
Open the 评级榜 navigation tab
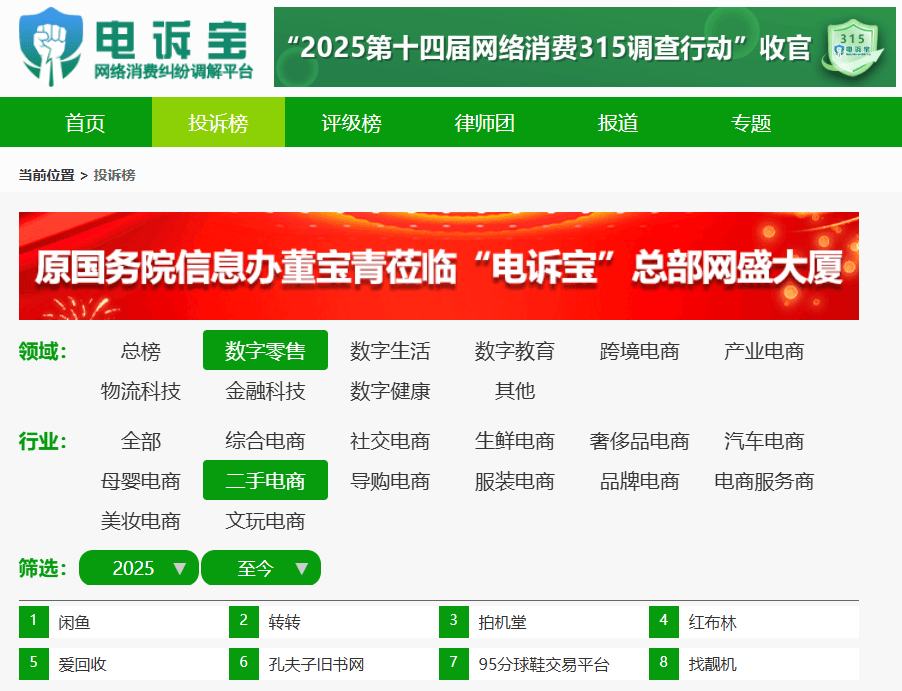coord(351,123)
